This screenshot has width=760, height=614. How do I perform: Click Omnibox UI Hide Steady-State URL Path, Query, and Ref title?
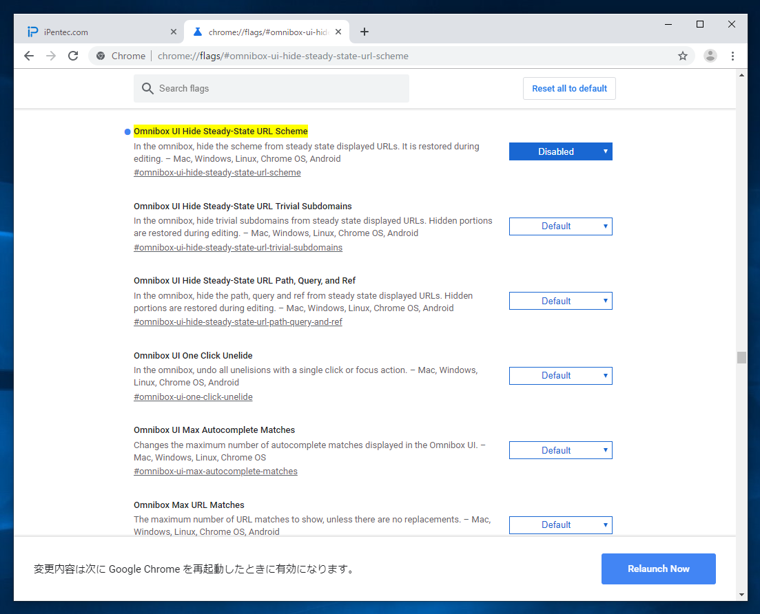tap(245, 281)
